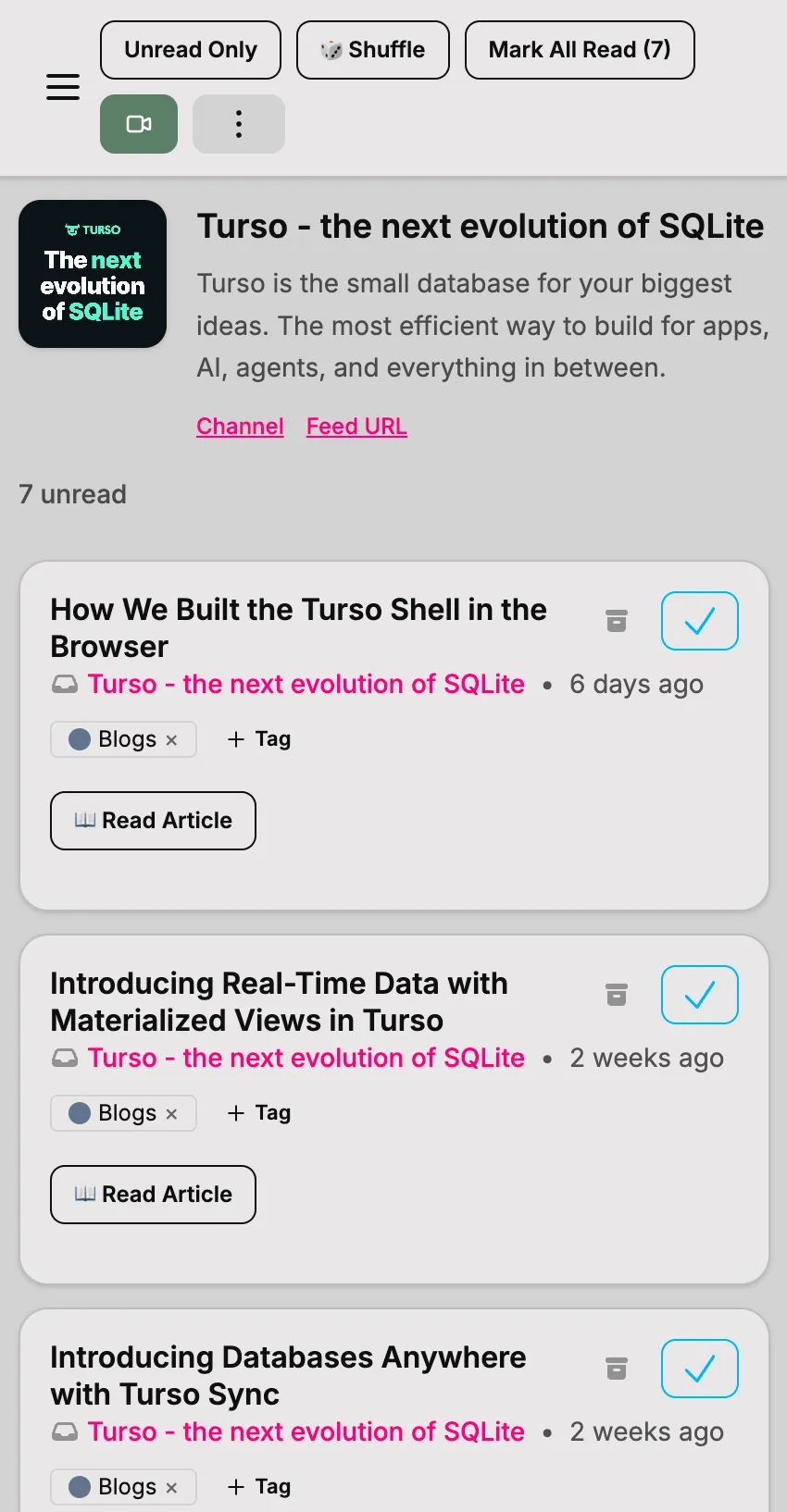787x1512 pixels.
Task: Archive the Turso Sync article
Action: 616,1369
